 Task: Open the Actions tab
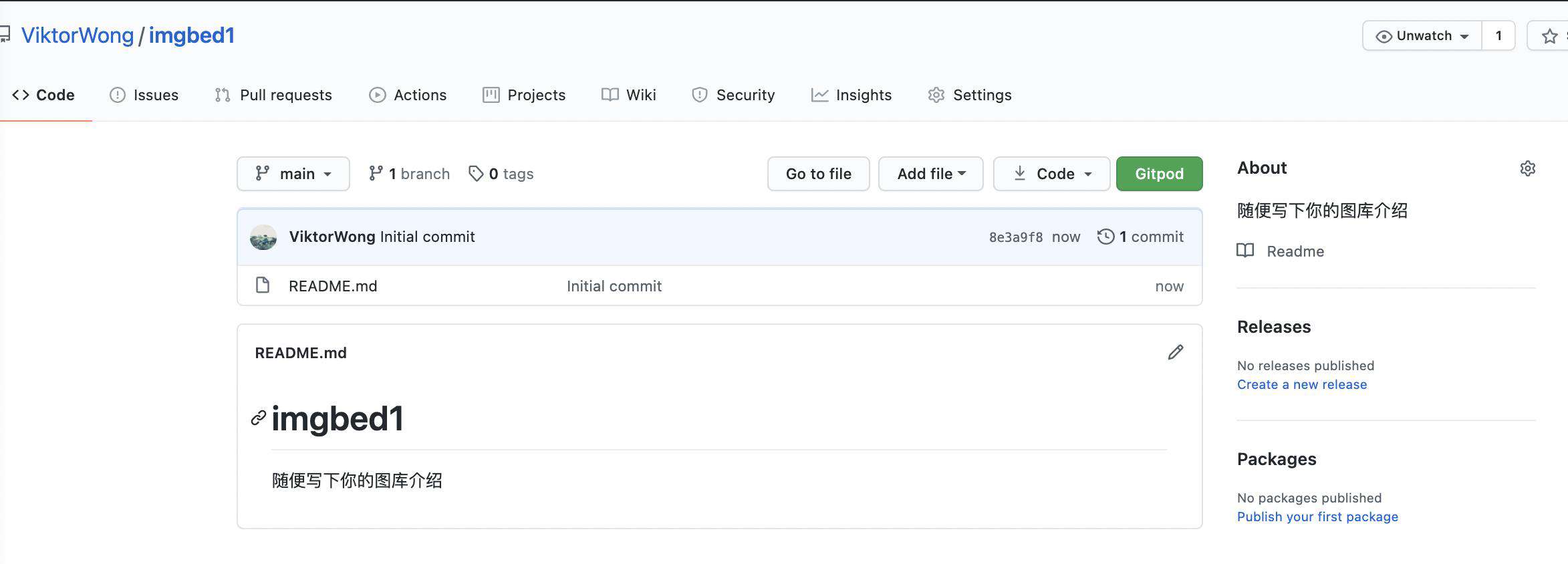(408, 95)
